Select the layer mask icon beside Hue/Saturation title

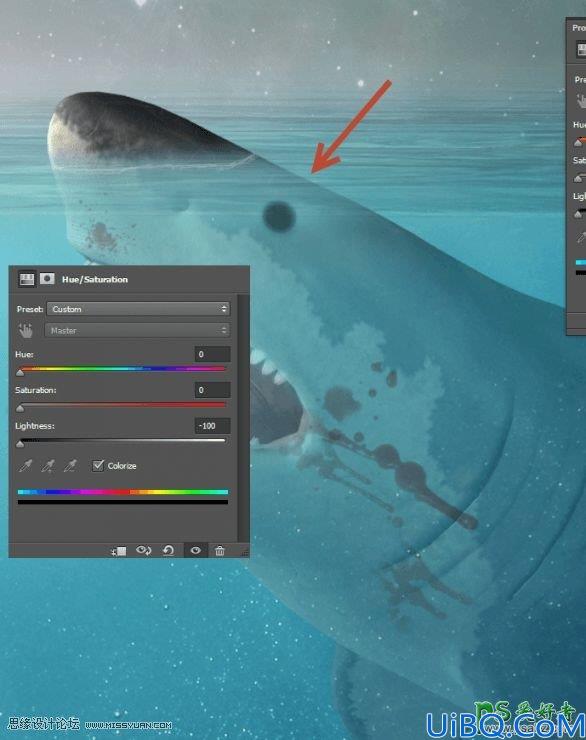coord(47,279)
